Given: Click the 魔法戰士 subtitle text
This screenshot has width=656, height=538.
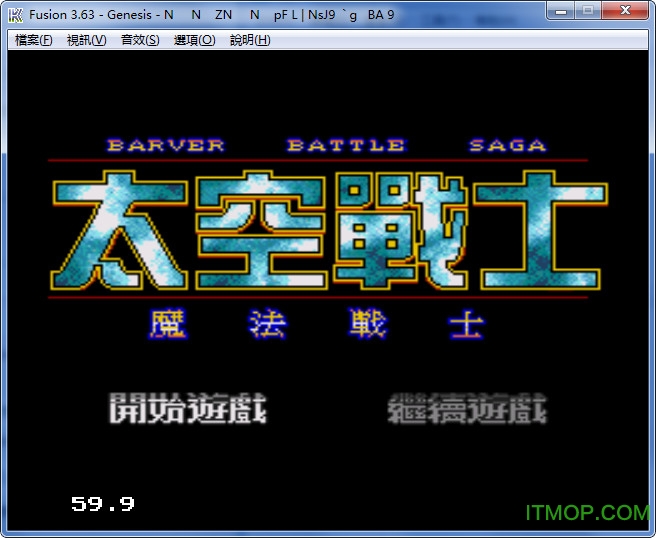Looking at the screenshot, I should point(317,324).
